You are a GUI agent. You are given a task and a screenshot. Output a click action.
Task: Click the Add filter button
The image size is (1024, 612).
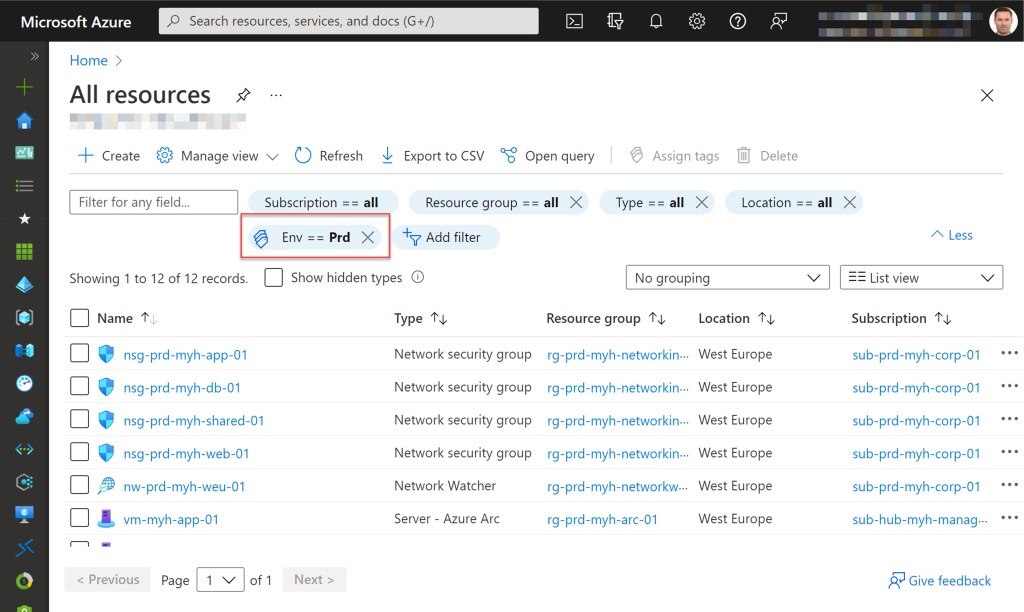pos(442,237)
